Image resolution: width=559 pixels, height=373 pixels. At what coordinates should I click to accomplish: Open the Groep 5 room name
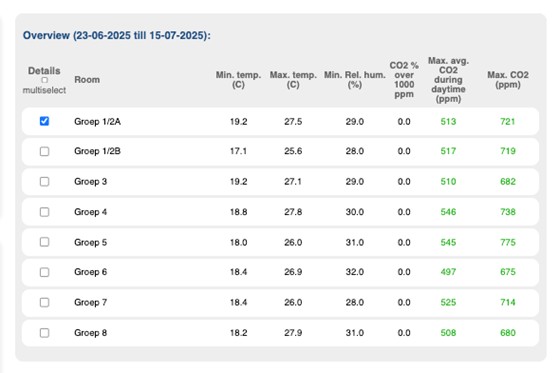[91, 242]
